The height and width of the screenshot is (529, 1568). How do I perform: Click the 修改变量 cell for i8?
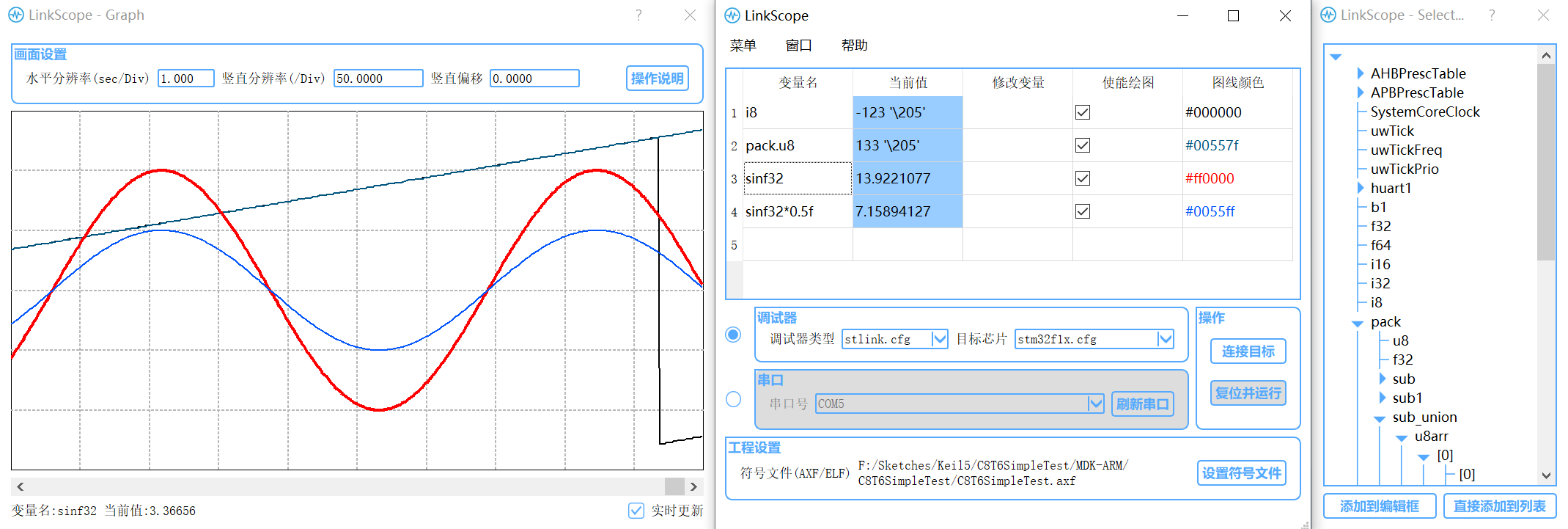pos(1017,112)
